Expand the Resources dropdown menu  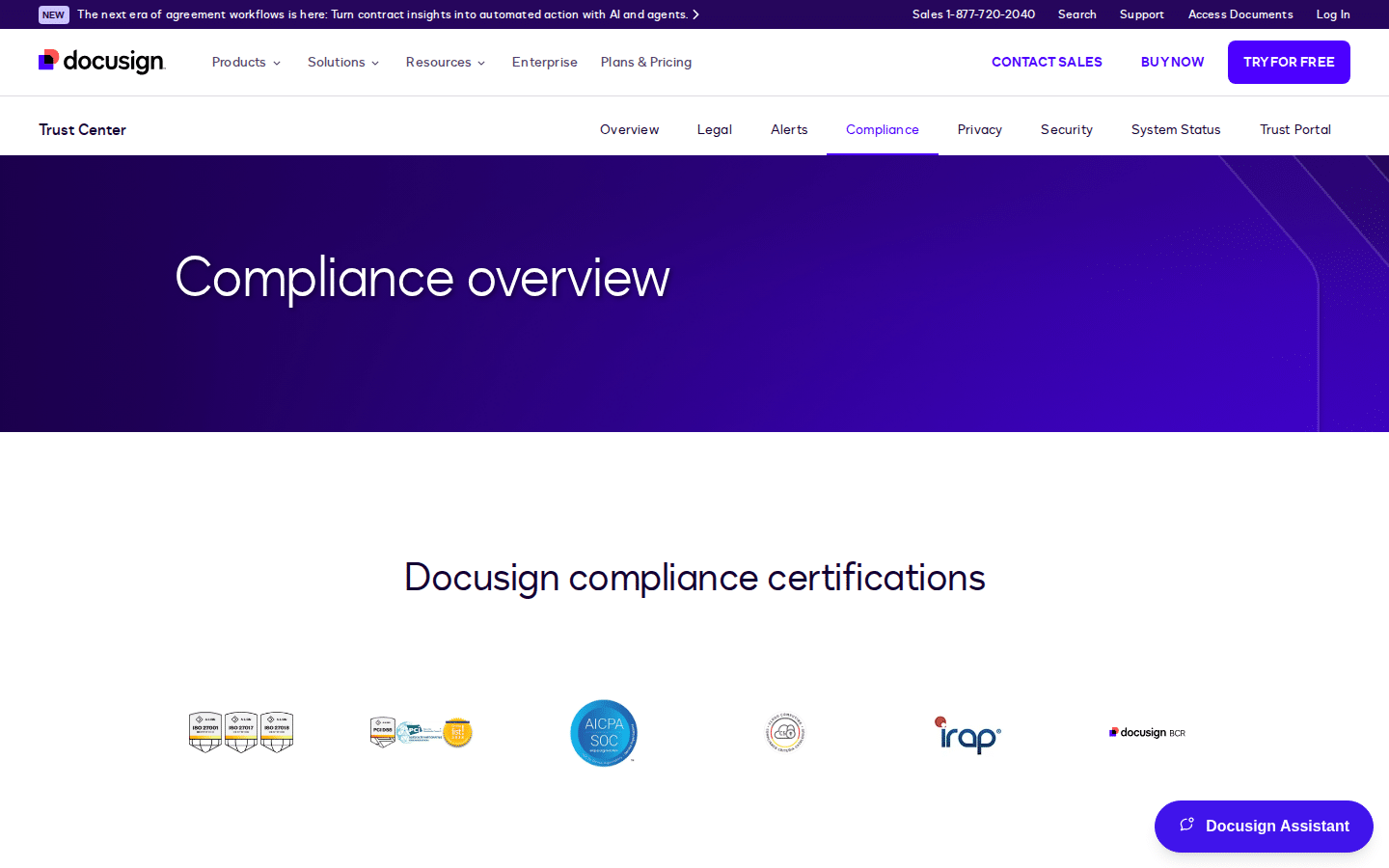446,62
